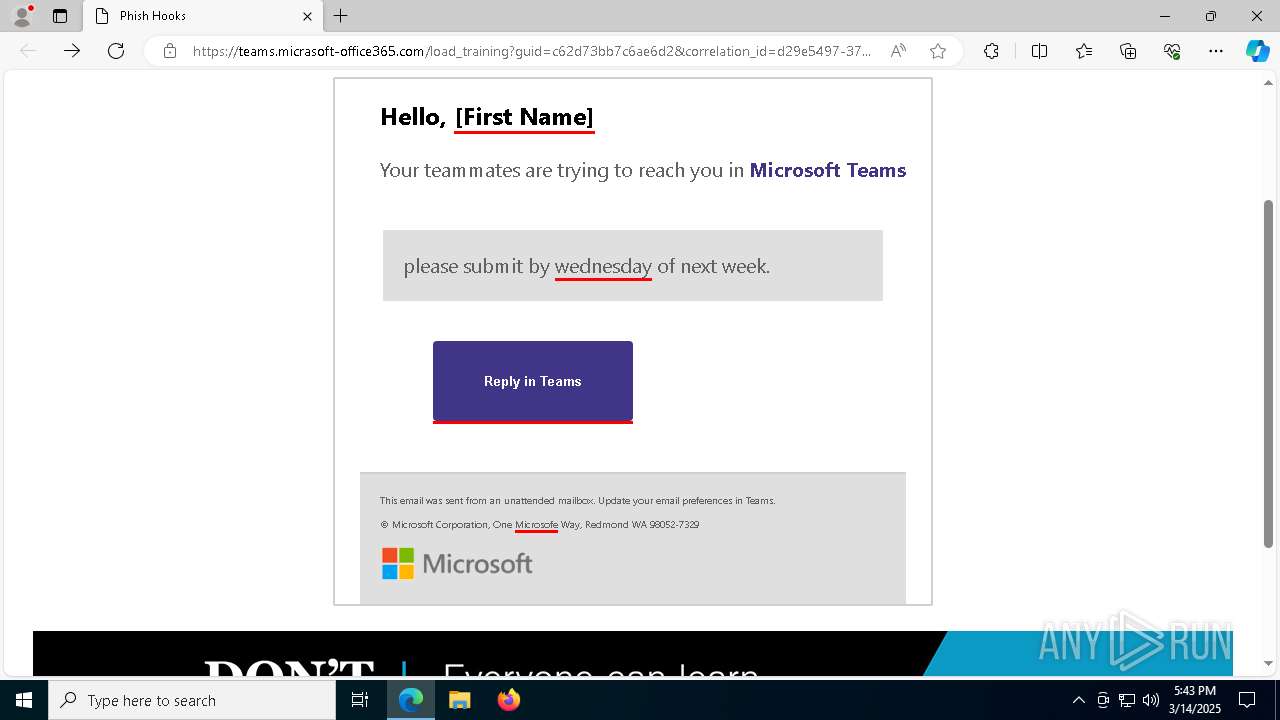The width and height of the screenshot is (1280, 720).
Task: Open the Windows Start menu
Action: pos(24,700)
